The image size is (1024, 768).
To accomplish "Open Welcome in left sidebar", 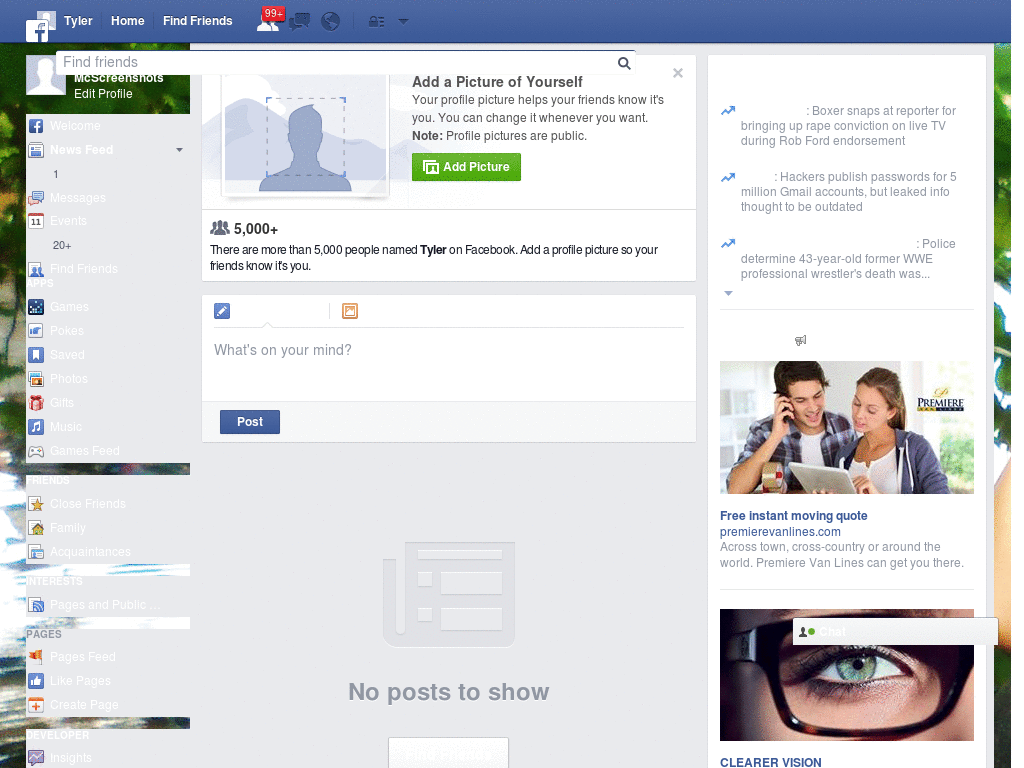I will [75, 126].
